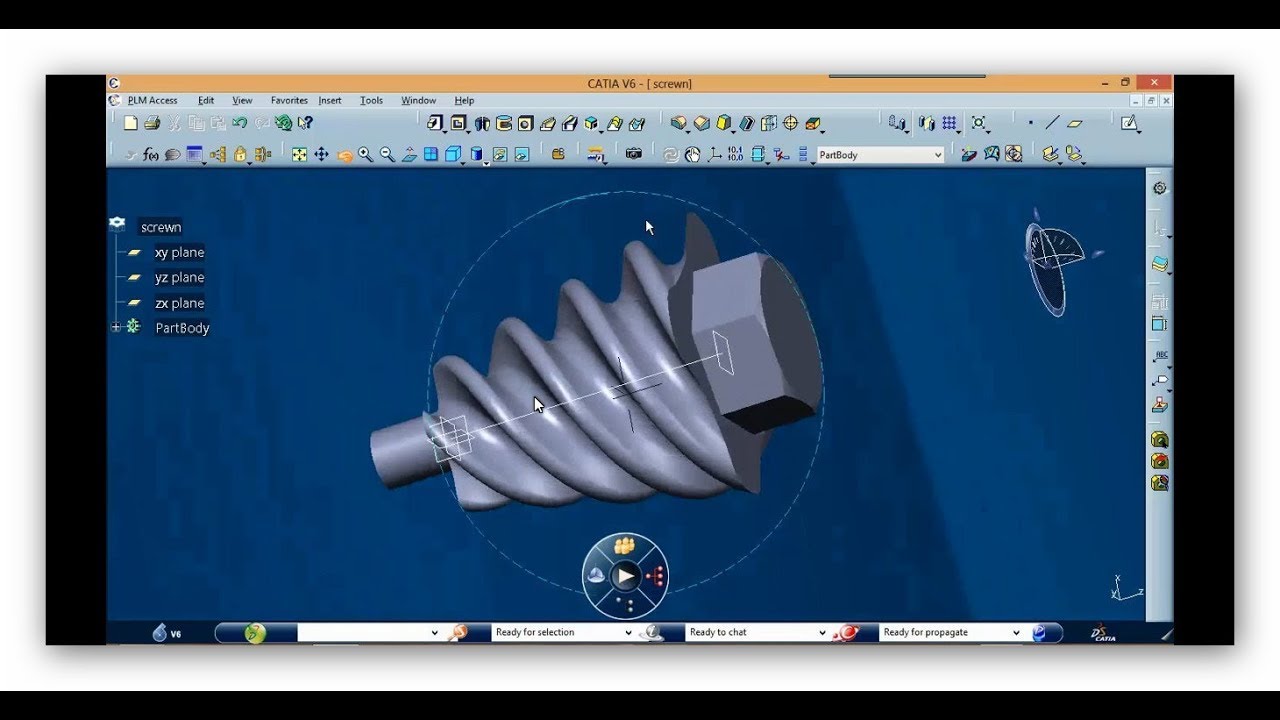Select PartBody in the specification tree
1280x720 pixels.
tap(182, 328)
